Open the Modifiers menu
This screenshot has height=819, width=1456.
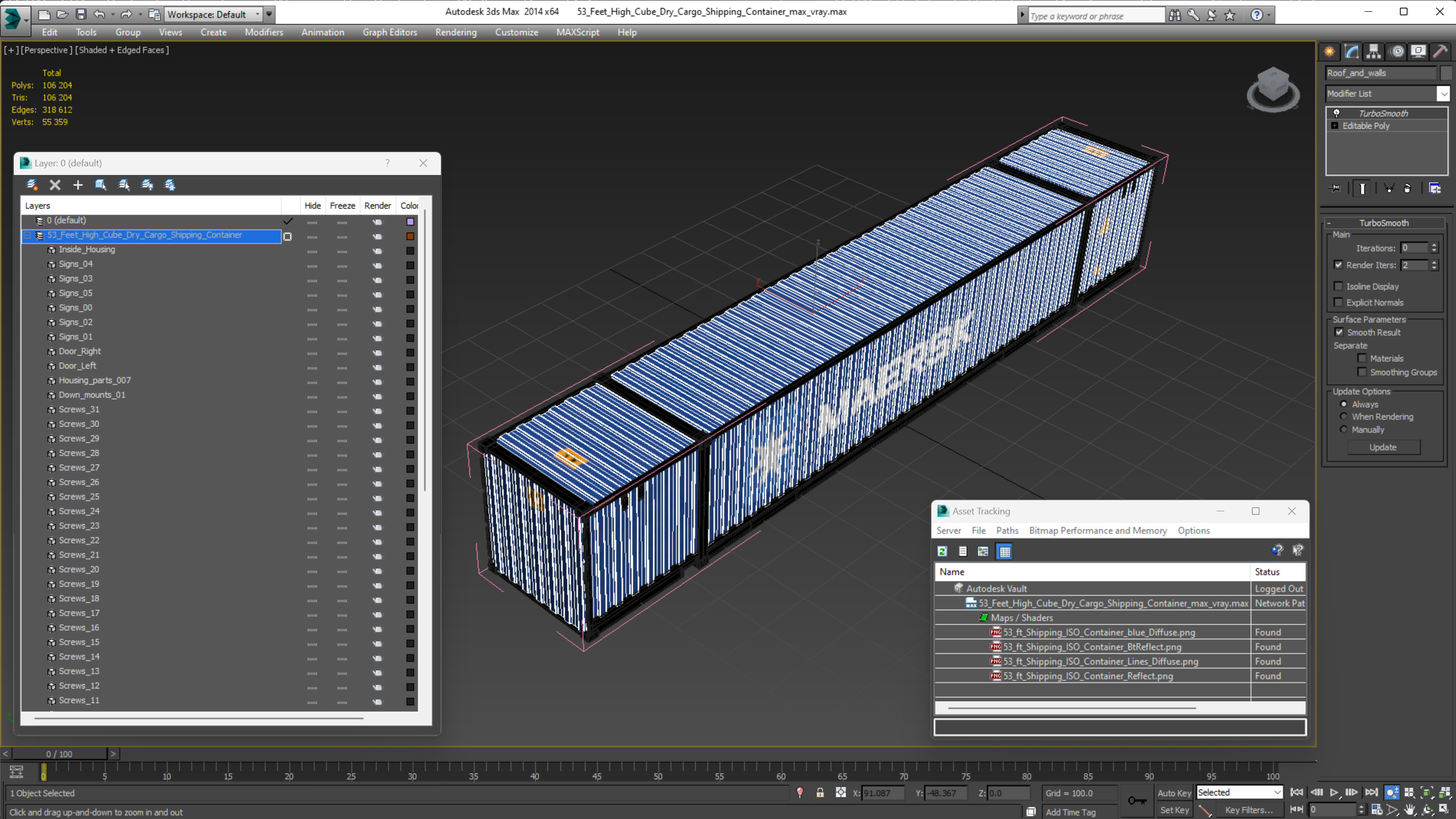(x=264, y=32)
